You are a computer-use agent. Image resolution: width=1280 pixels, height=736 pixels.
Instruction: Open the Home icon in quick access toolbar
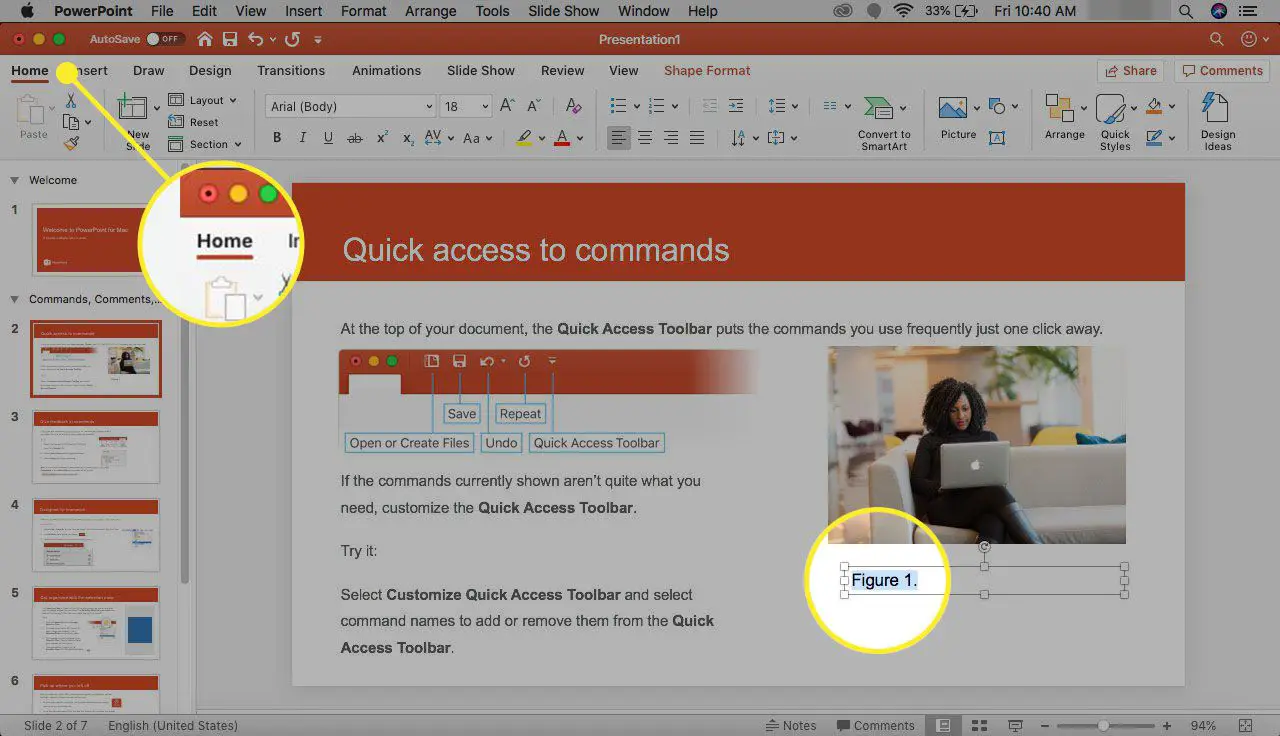tap(204, 39)
